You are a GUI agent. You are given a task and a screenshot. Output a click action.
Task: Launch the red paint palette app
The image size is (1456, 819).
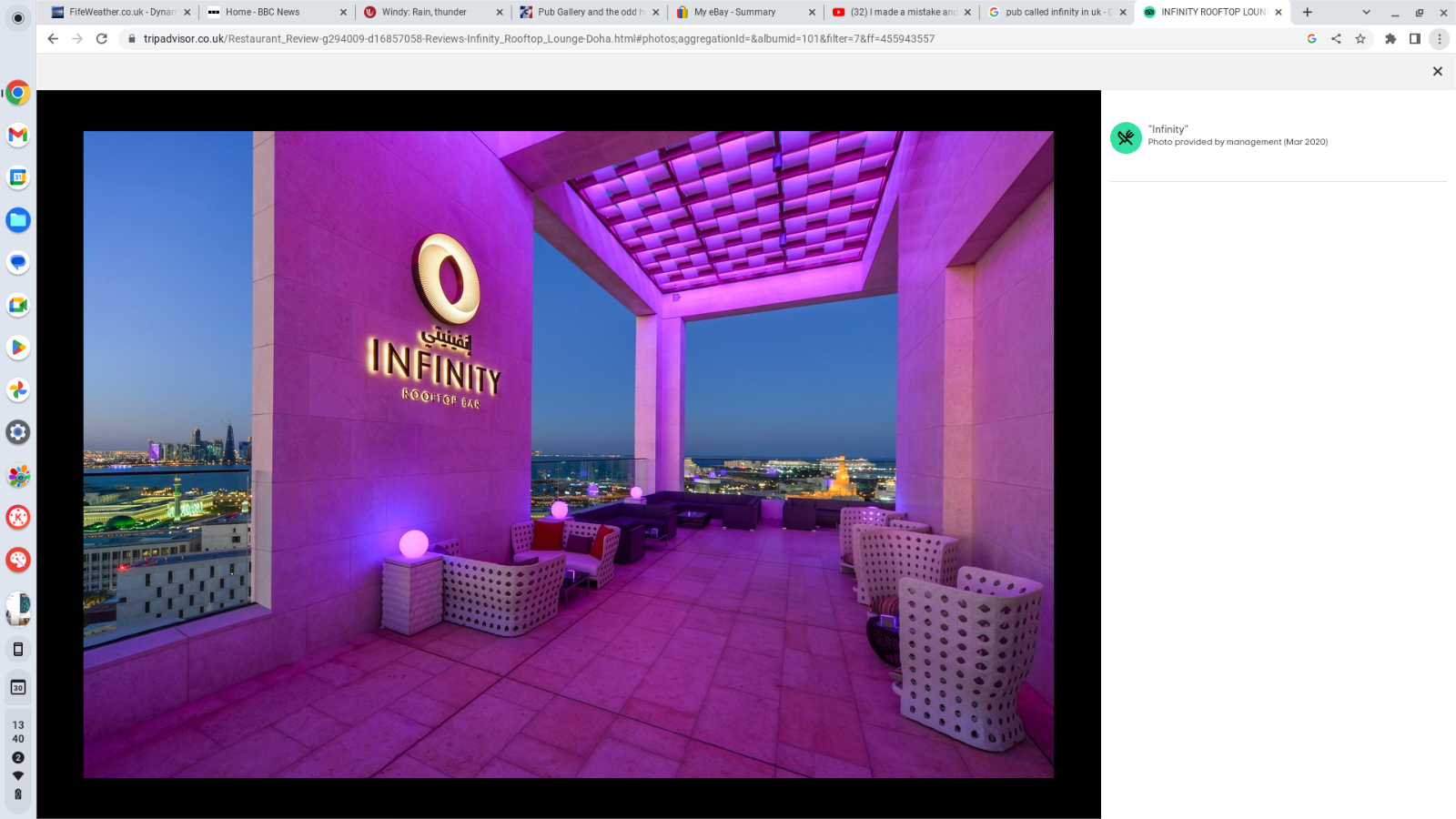coord(18,560)
